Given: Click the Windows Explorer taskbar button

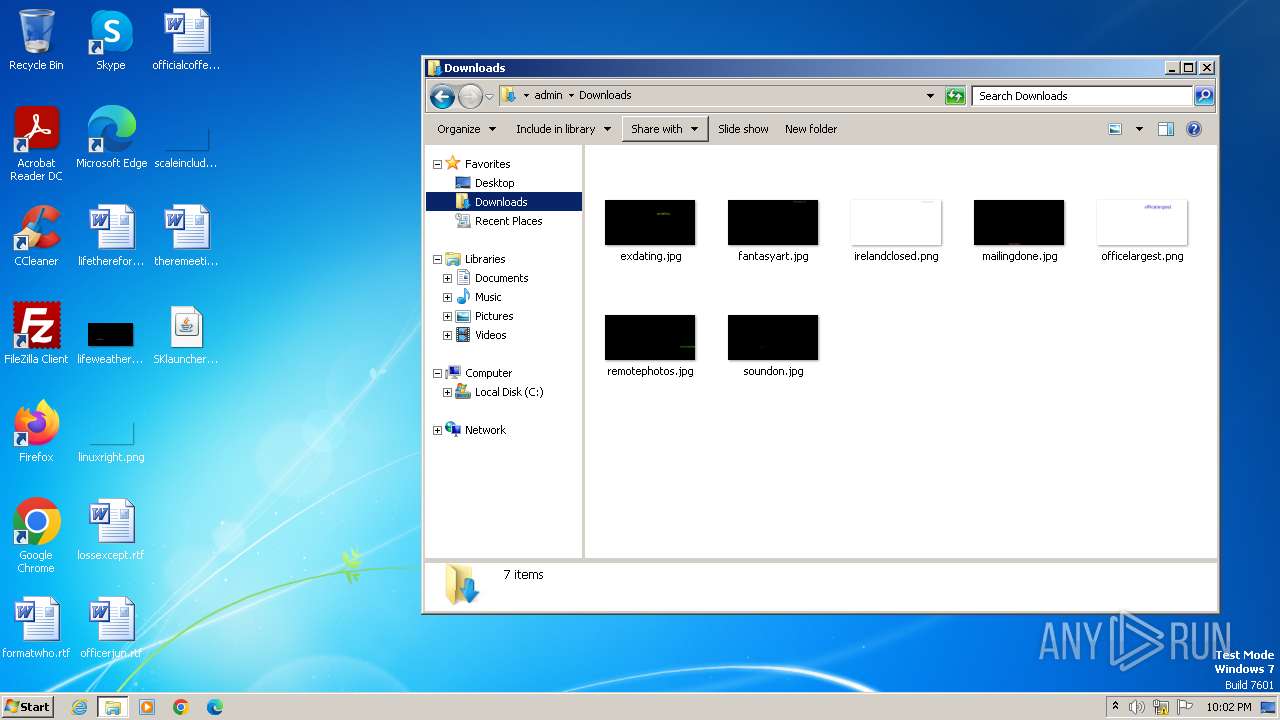Looking at the screenshot, I should coord(113,707).
